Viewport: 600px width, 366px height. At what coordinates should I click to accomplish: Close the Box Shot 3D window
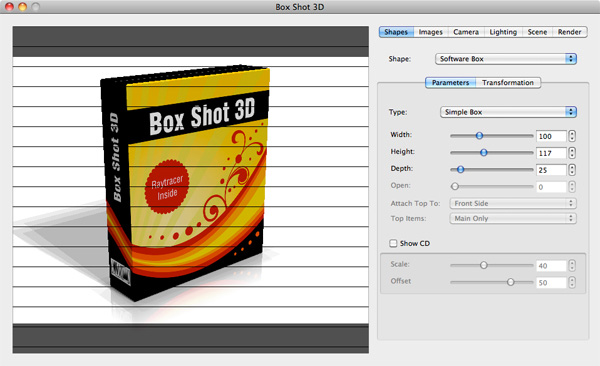(x=9, y=7)
